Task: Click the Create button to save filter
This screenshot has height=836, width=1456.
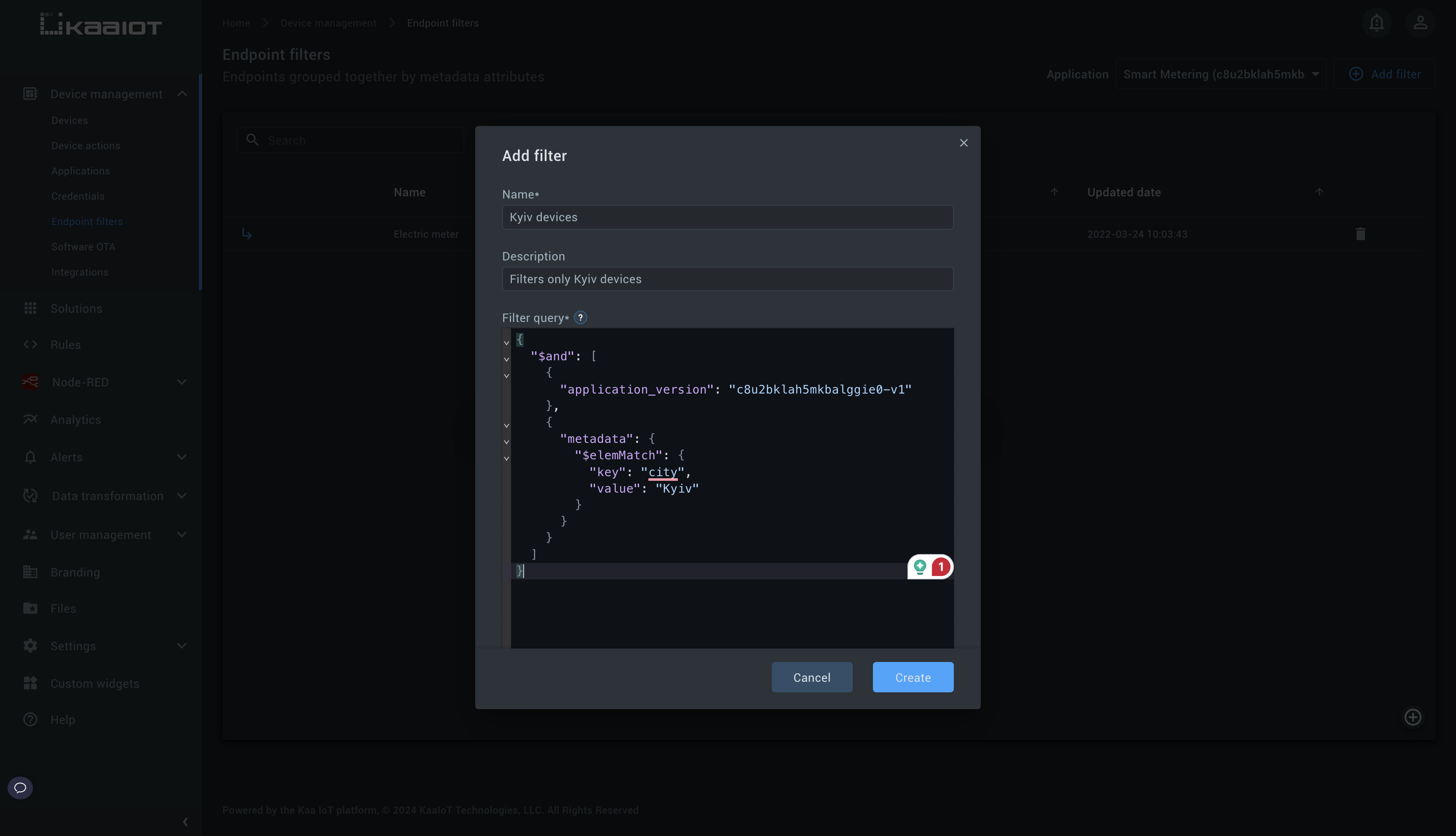Action: [x=913, y=677]
